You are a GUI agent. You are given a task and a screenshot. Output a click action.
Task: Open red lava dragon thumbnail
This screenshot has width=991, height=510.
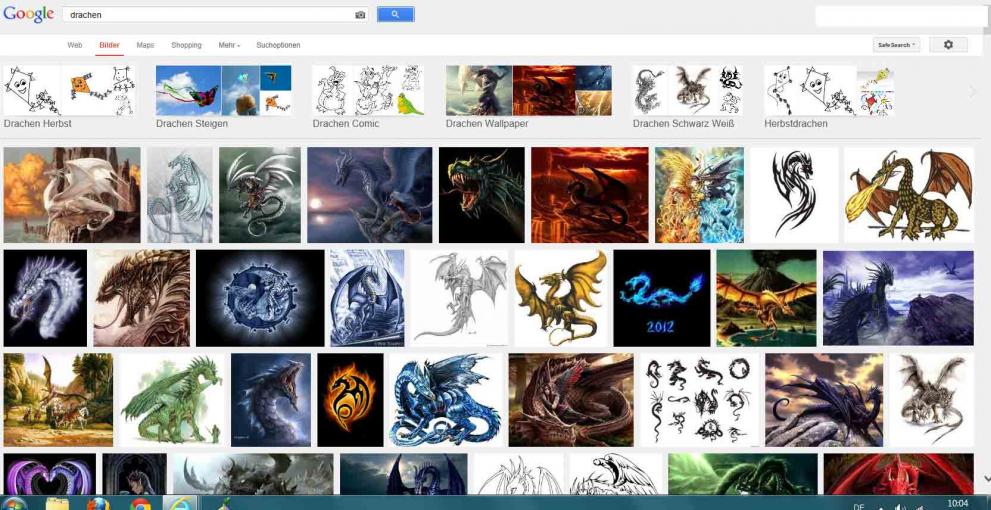[590, 195]
